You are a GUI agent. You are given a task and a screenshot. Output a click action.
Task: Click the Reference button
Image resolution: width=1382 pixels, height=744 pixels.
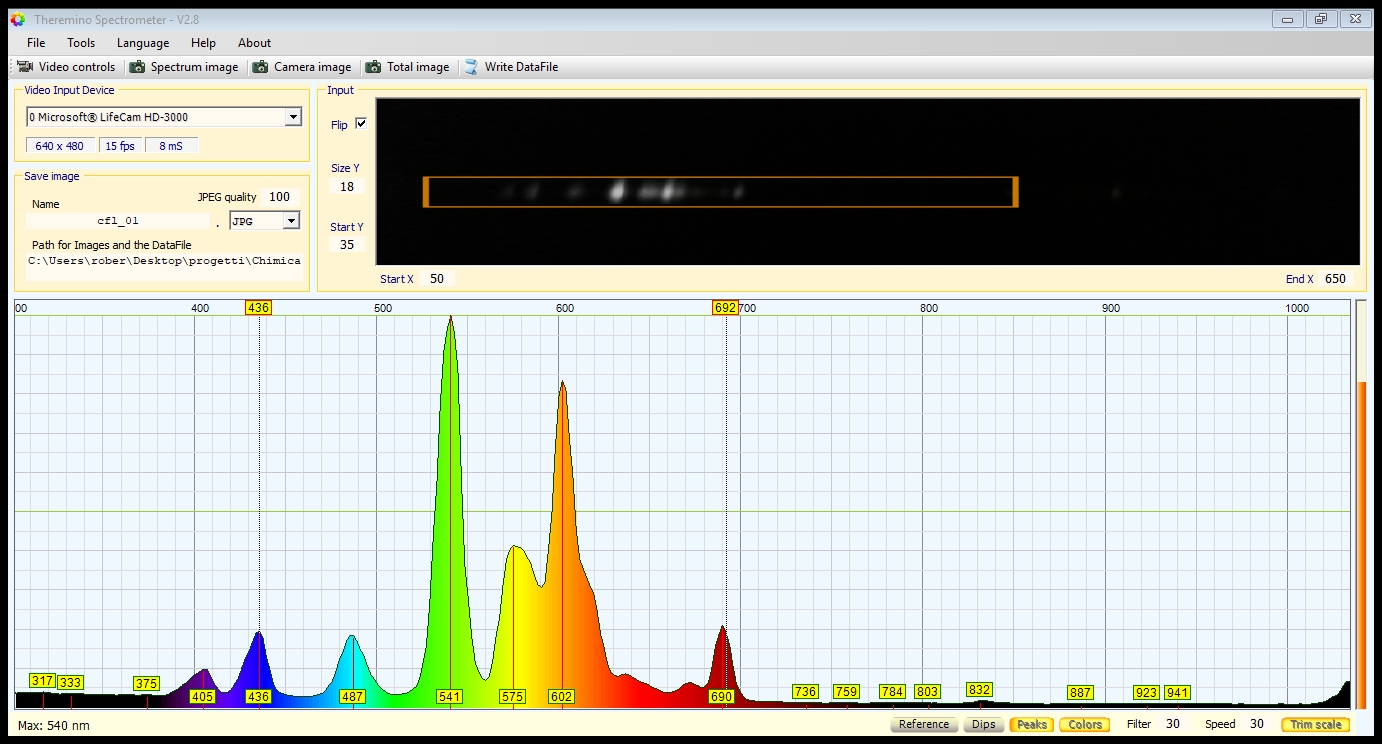(x=923, y=724)
